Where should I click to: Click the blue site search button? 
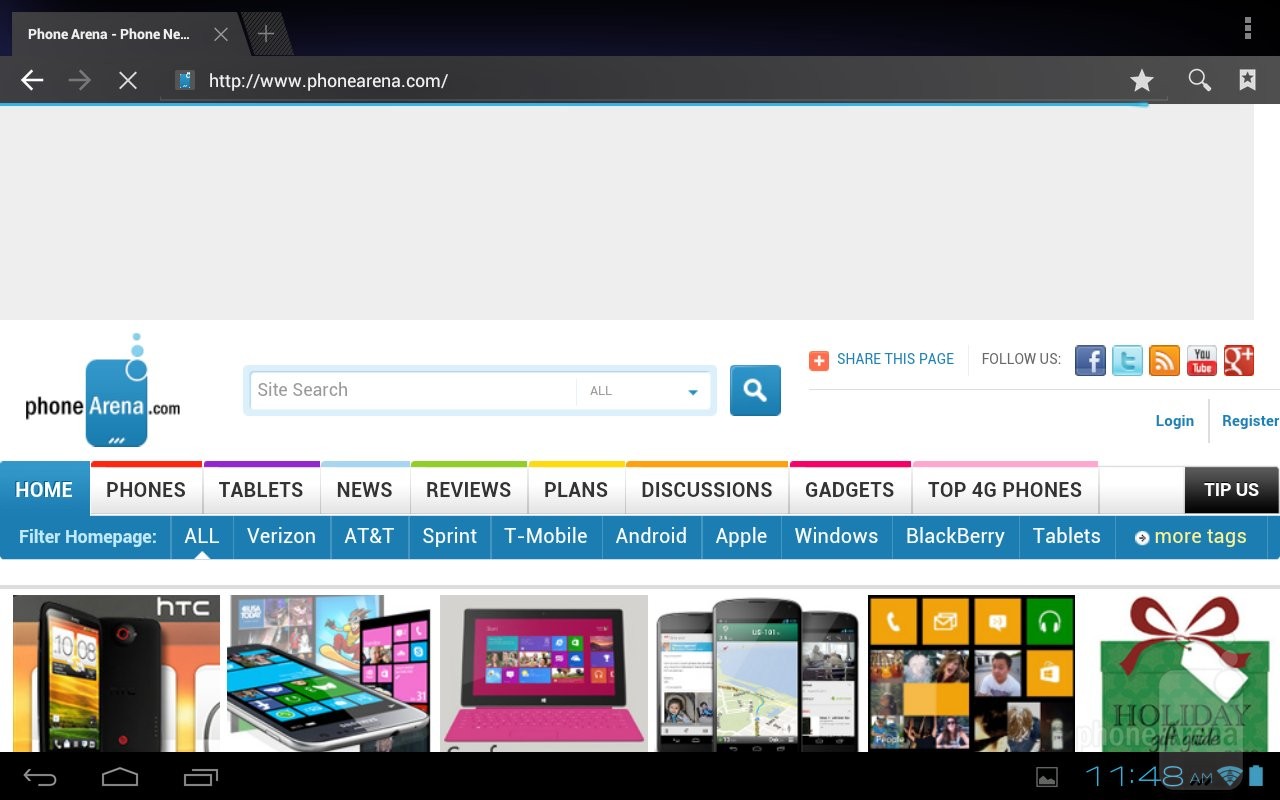coord(755,390)
